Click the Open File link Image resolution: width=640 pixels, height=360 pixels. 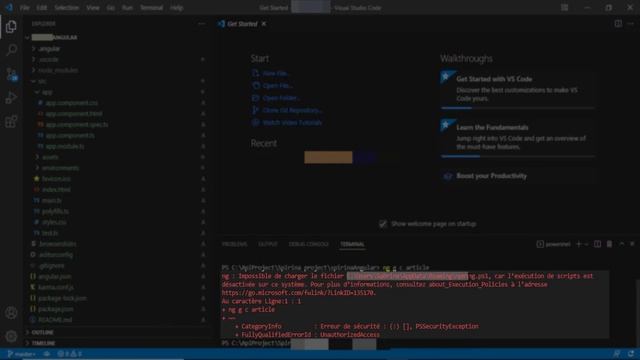[273, 86]
